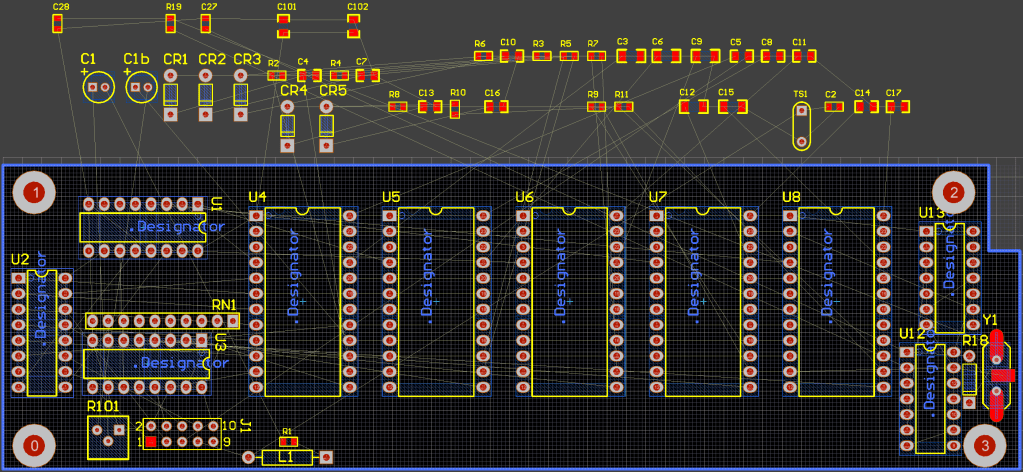The image size is (1023, 472).
Task: Click the U6 IC footprint
Action: 570,300
